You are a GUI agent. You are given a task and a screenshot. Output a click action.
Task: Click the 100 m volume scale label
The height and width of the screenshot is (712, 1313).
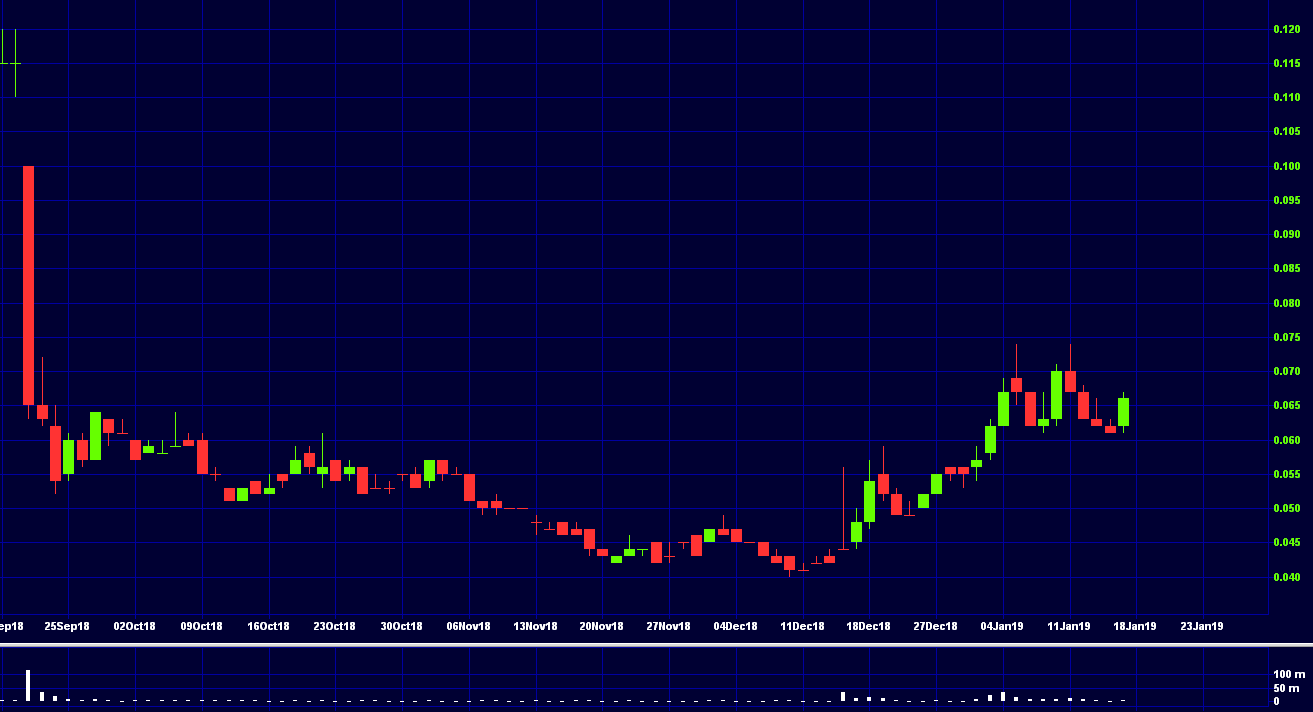tap(1288, 675)
